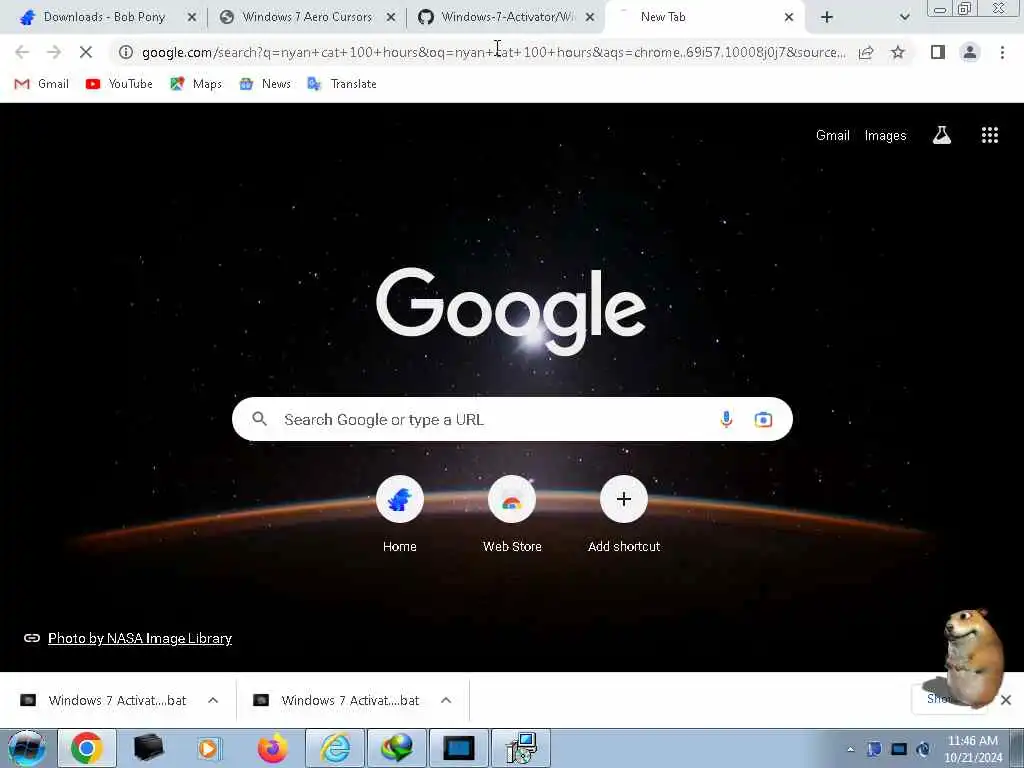This screenshot has height=768, width=1024.
Task: Close the Windows-7-Activator tab
Action: [590, 17]
